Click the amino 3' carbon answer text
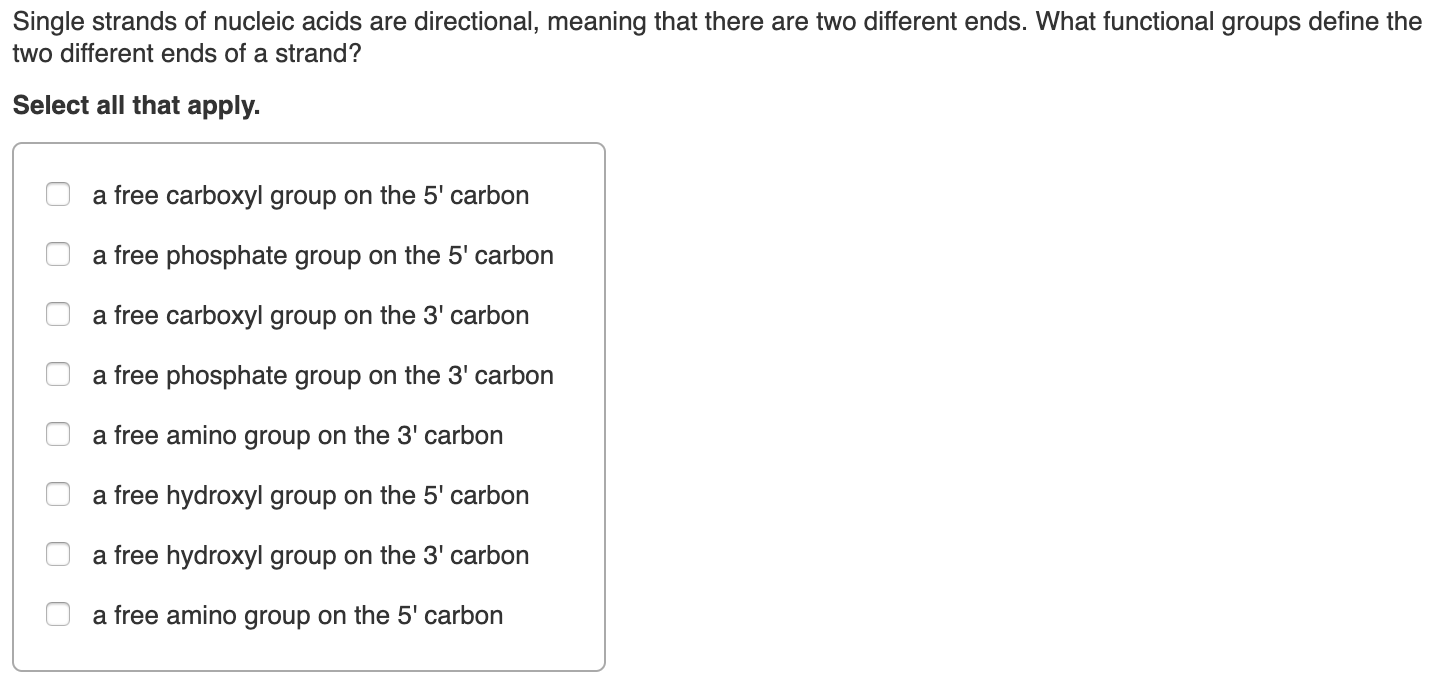Screen dimensions: 1442x686 tap(297, 435)
